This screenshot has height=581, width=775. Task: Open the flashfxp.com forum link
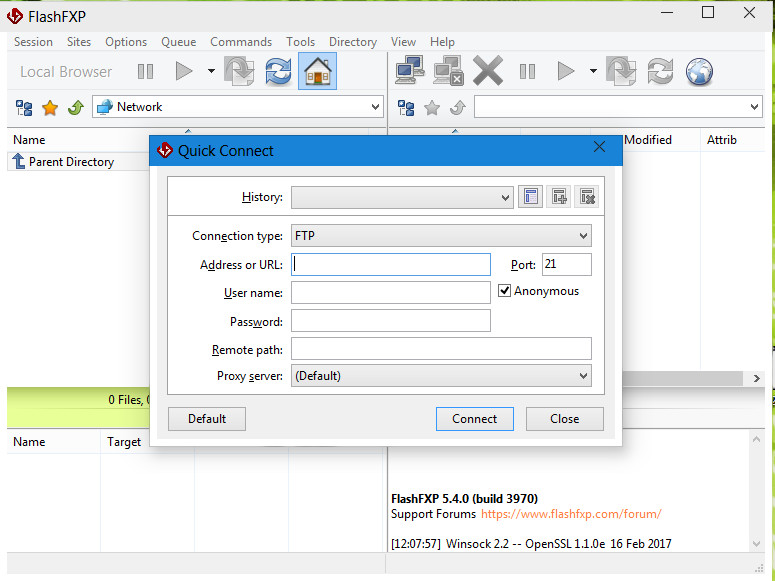[x=571, y=514]
